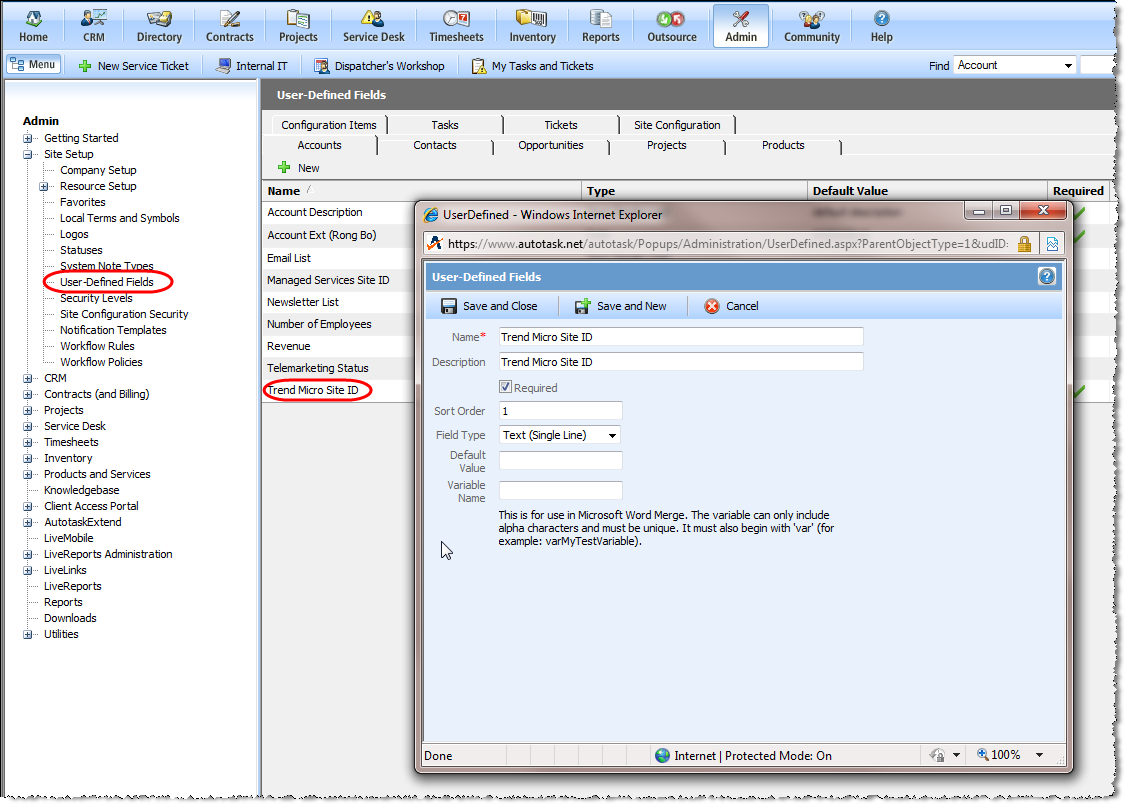Click the Save and Close disk icon

click(450, 306)
